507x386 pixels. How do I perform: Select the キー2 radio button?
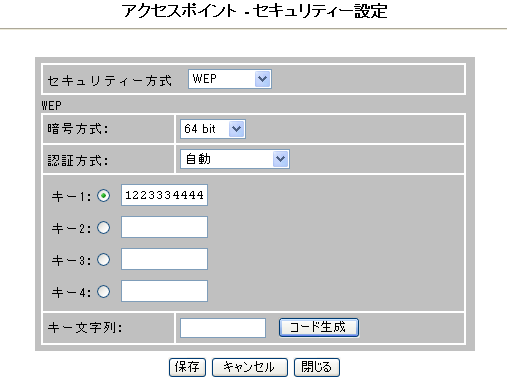tap(103, 228)
